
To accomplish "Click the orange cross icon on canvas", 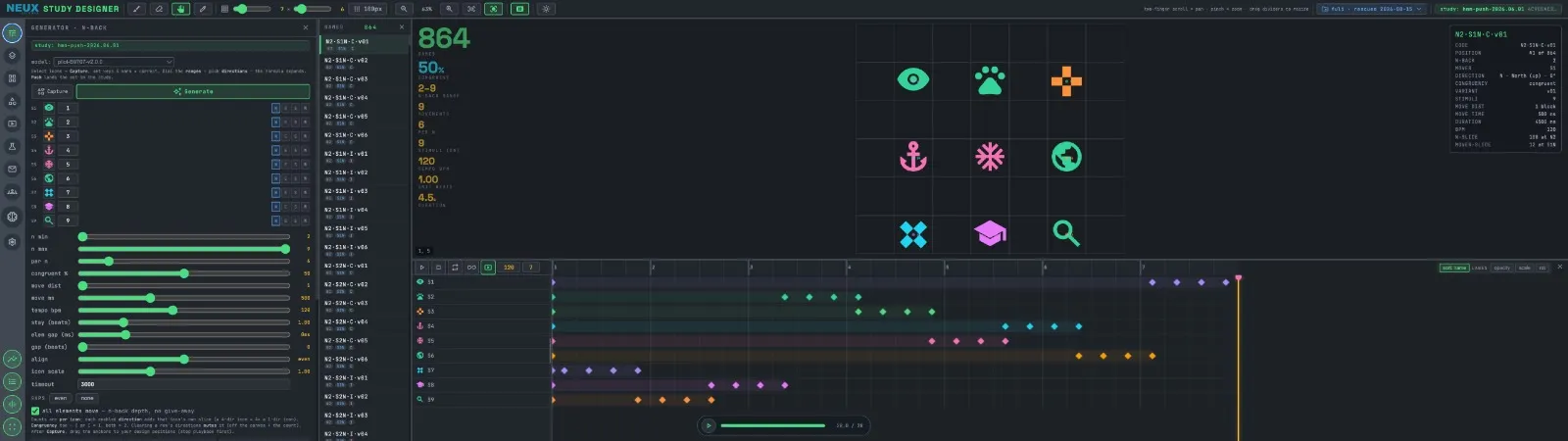I will (1066, 80).
